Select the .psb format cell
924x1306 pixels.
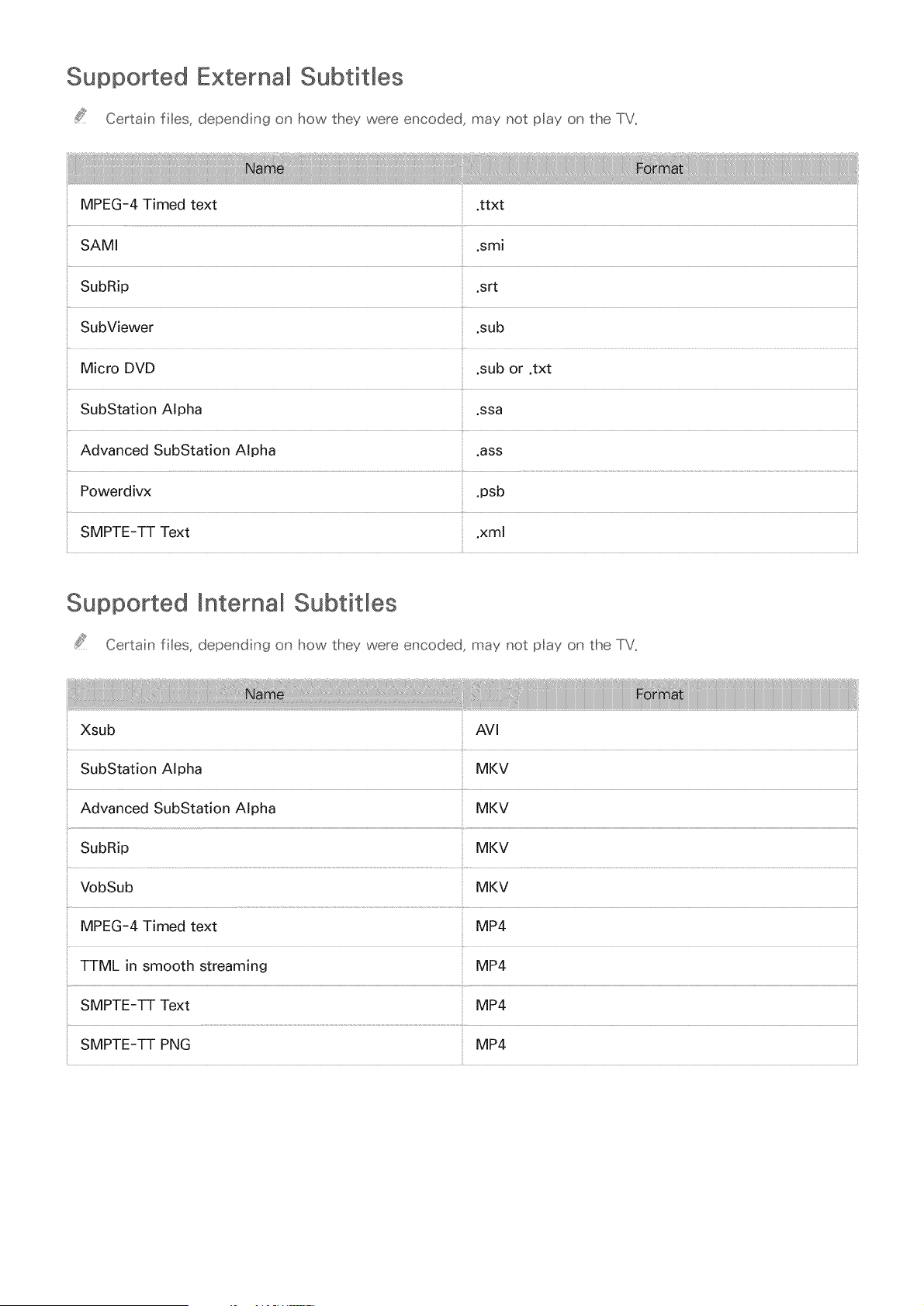click(x=659, y=491)
